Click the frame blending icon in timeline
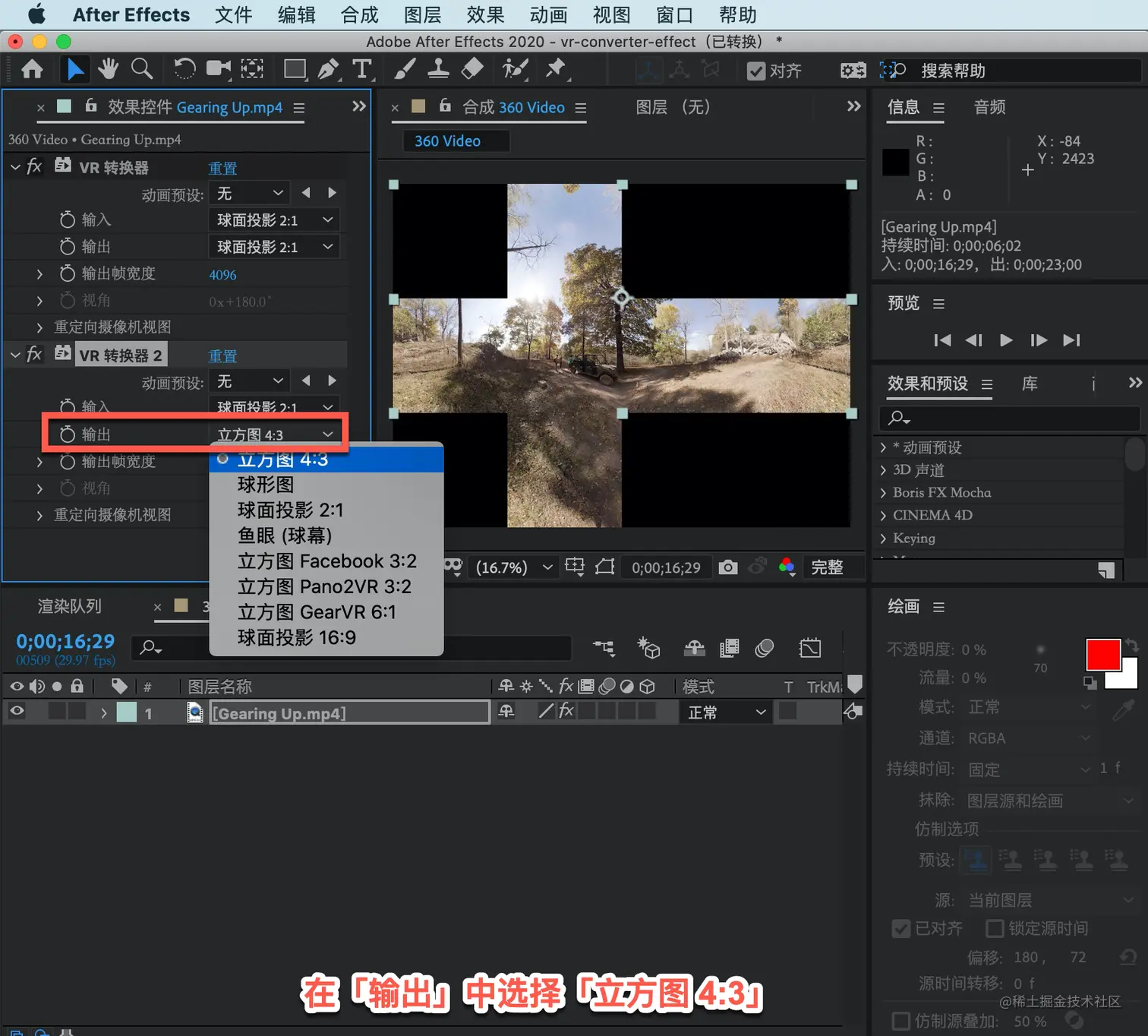This screenshot has width=1148, height=1036. (x=730, y=648)
